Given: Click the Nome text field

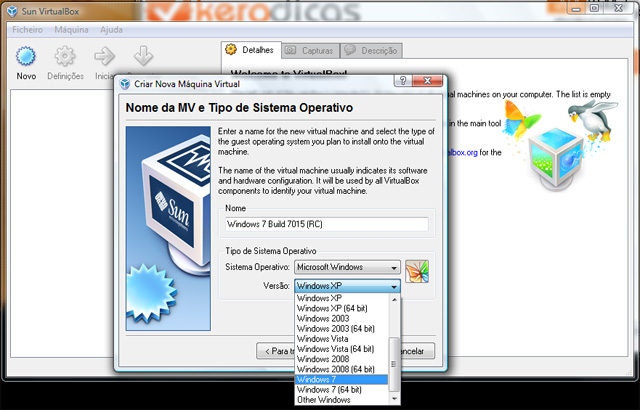Looking at the screenshot, I should point(327,224).
